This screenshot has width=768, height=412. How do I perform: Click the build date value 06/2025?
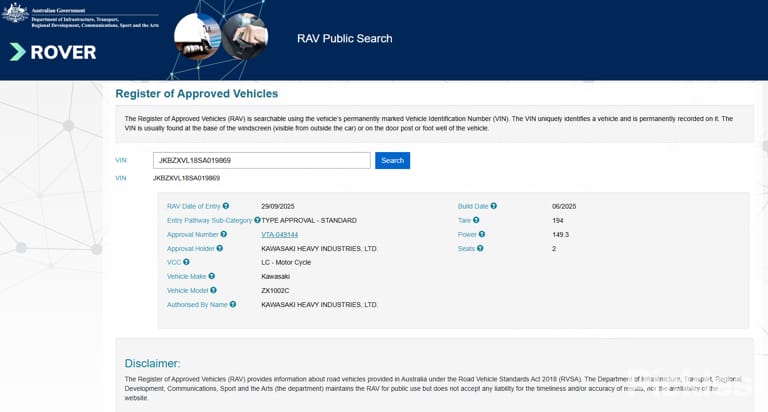(564, 207)
